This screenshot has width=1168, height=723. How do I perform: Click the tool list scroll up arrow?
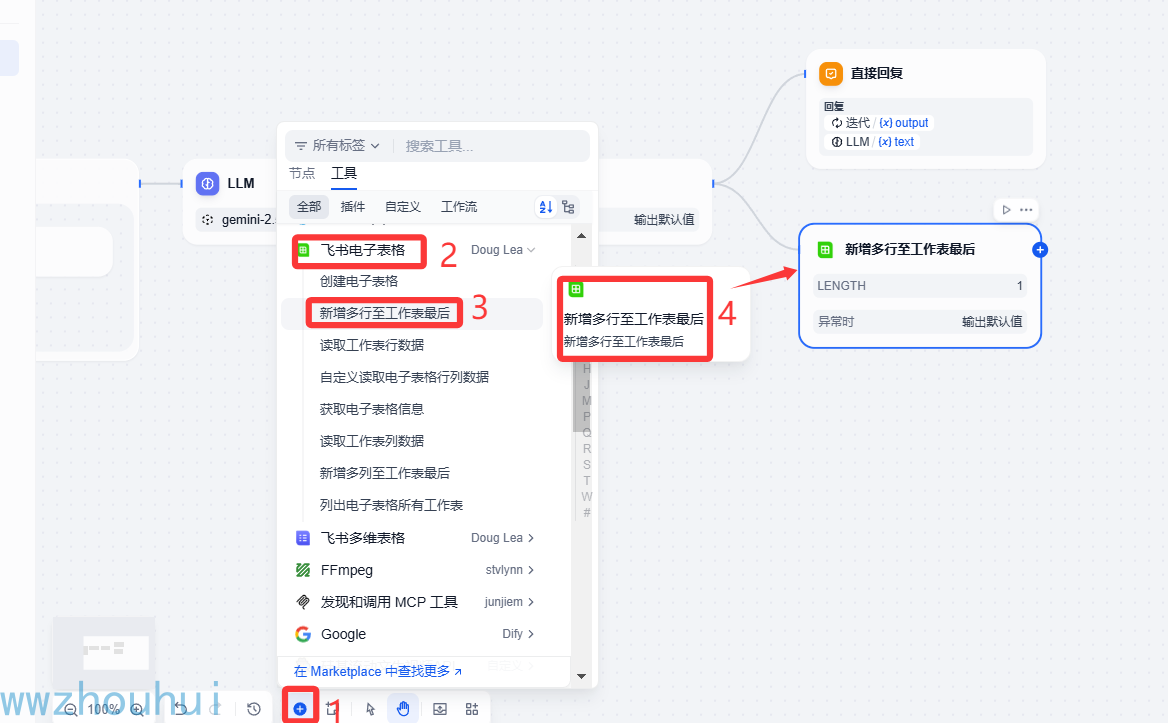[x=582, y=235]
